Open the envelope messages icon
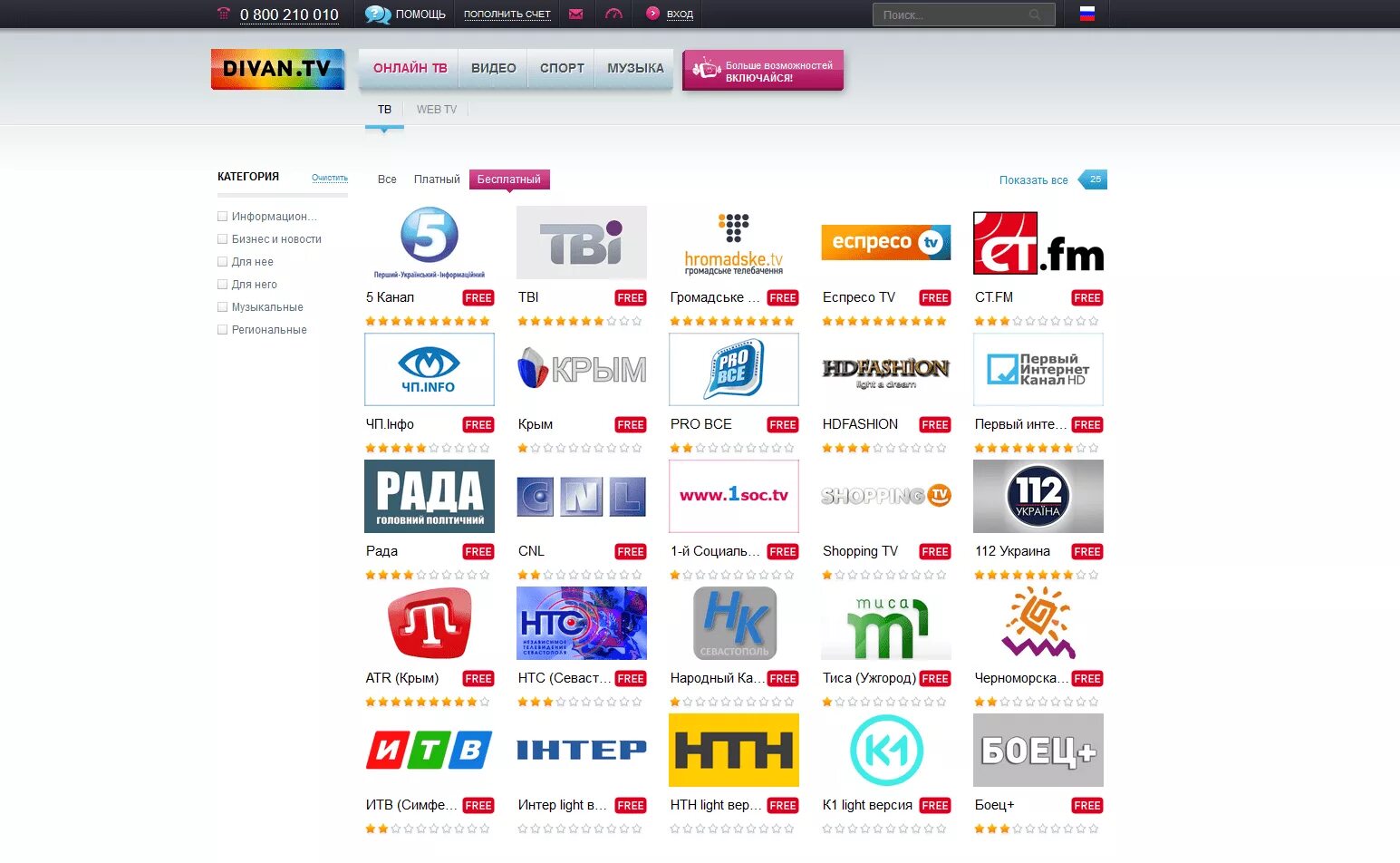 point(575,14)
